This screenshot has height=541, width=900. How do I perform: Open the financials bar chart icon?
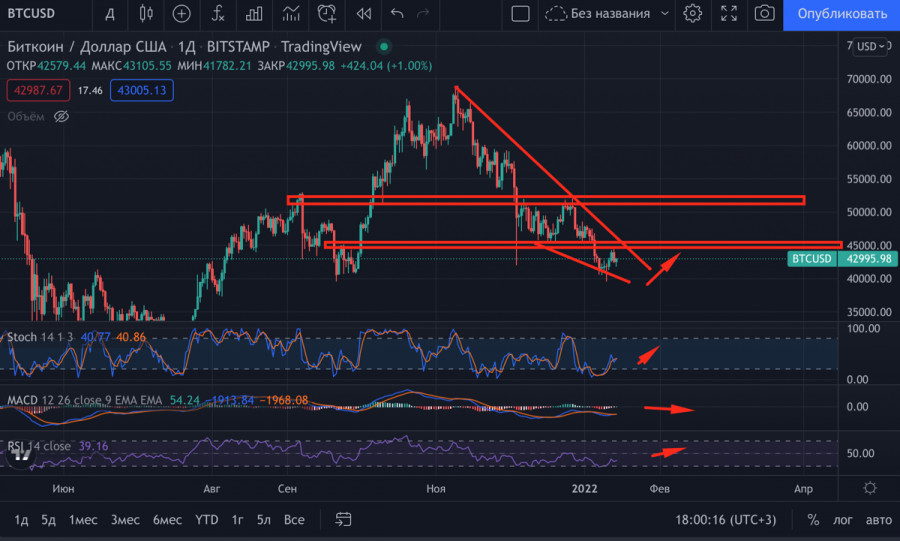click(254, 13)
